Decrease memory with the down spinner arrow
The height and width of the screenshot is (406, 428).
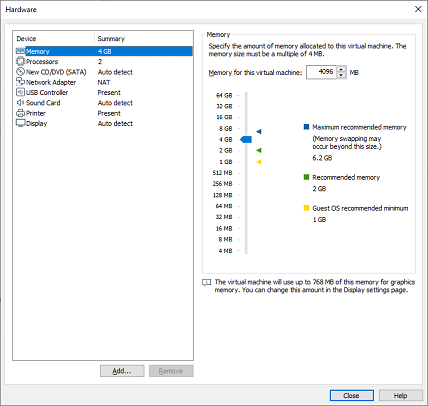coord(341,75)
